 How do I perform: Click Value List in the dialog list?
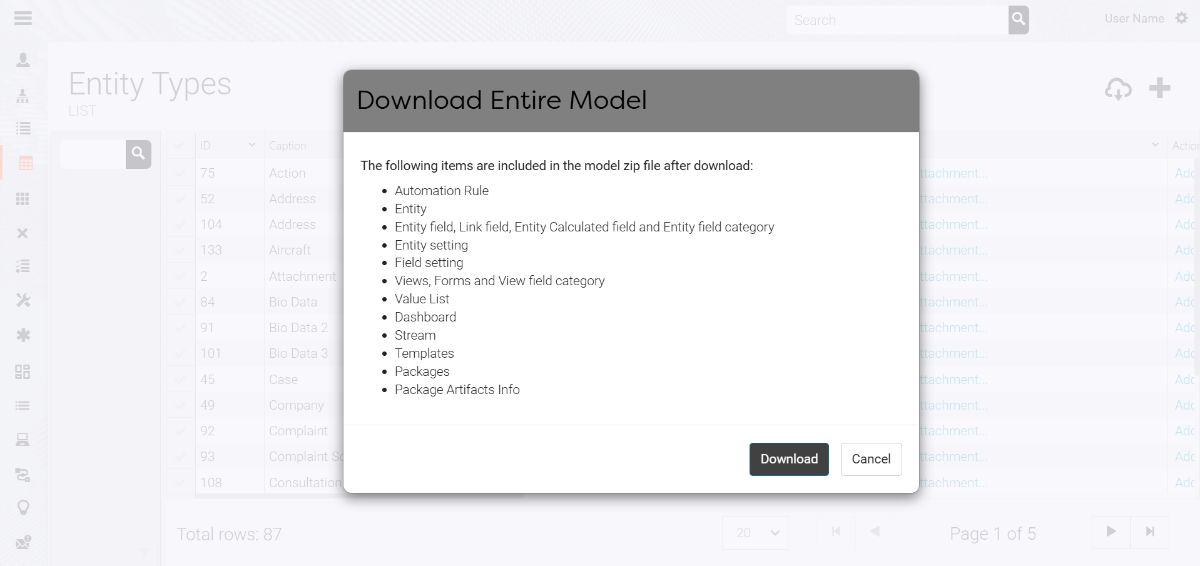click(422, 299)
